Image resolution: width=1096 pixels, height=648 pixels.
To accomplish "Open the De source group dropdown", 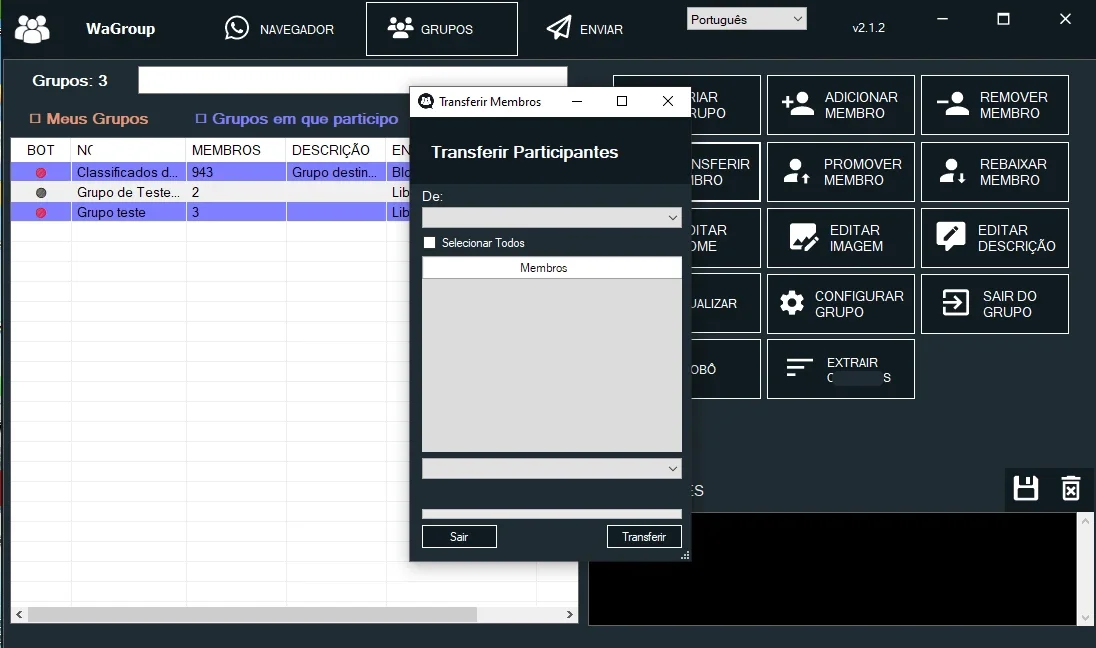I will coord(551,217).
